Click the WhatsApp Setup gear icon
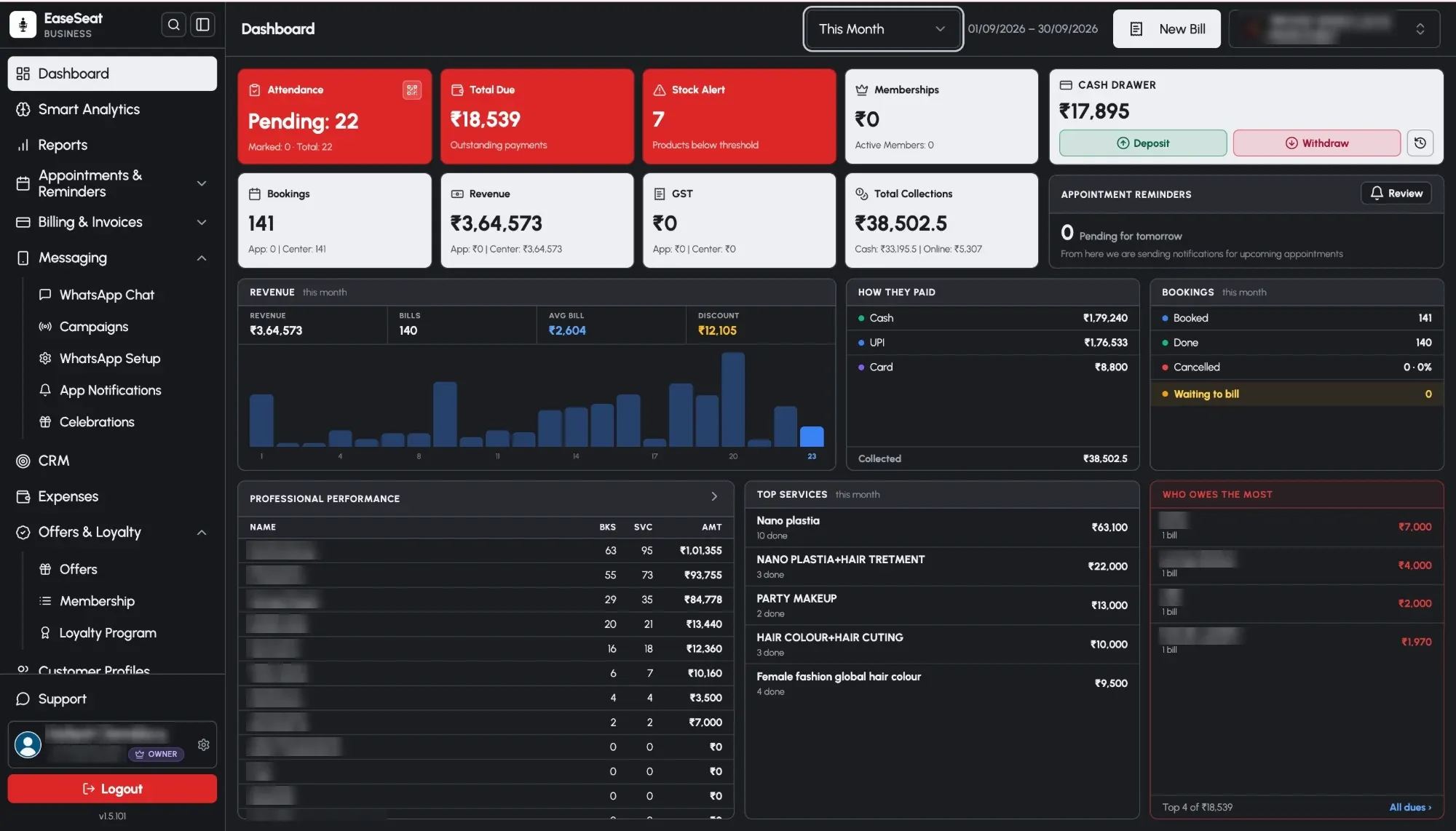Image resolution: width=1456 pixels, height=831 pixels. click(x=45, y=358)
